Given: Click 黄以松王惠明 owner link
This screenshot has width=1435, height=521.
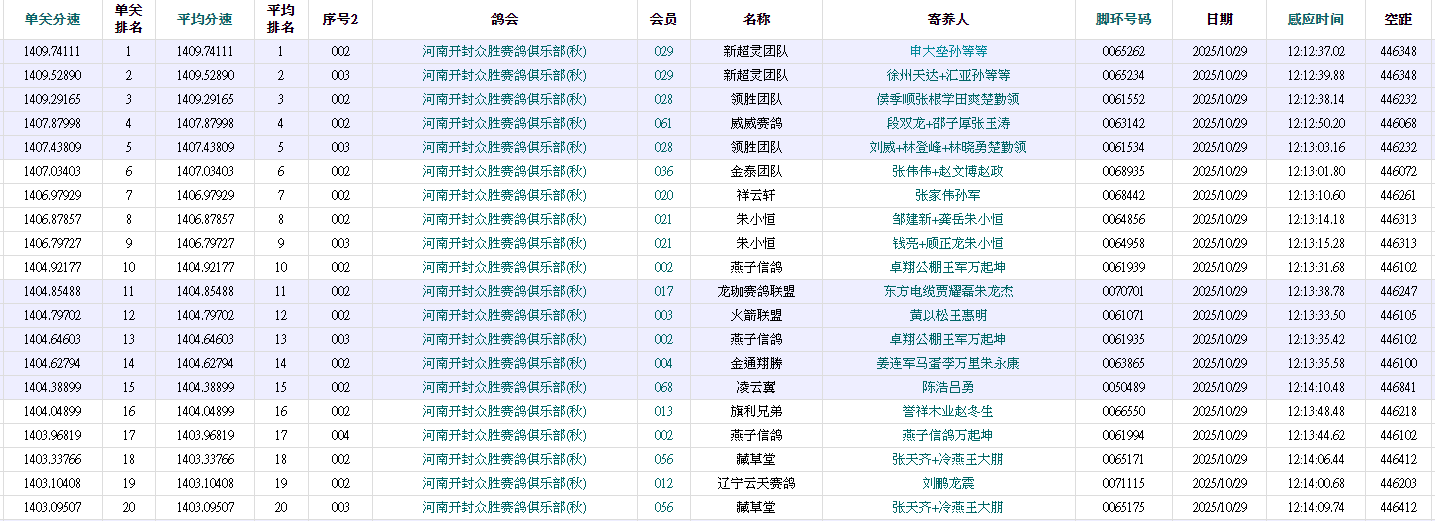Looking at the screenshot, I should click(x=948, y=315).
